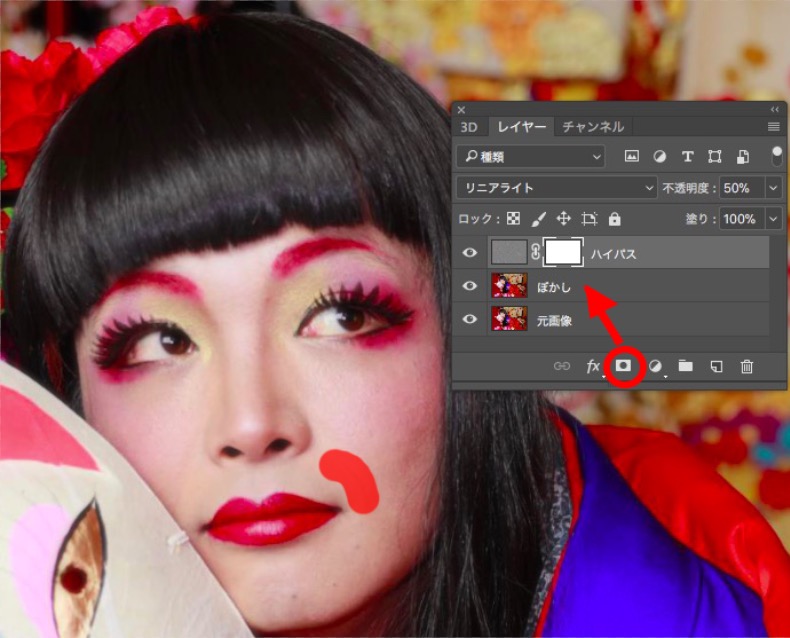The image size is (790, 638).
Task: Click the 50% opacity value field
Action: pyautogui.click(x=743, y=188)
